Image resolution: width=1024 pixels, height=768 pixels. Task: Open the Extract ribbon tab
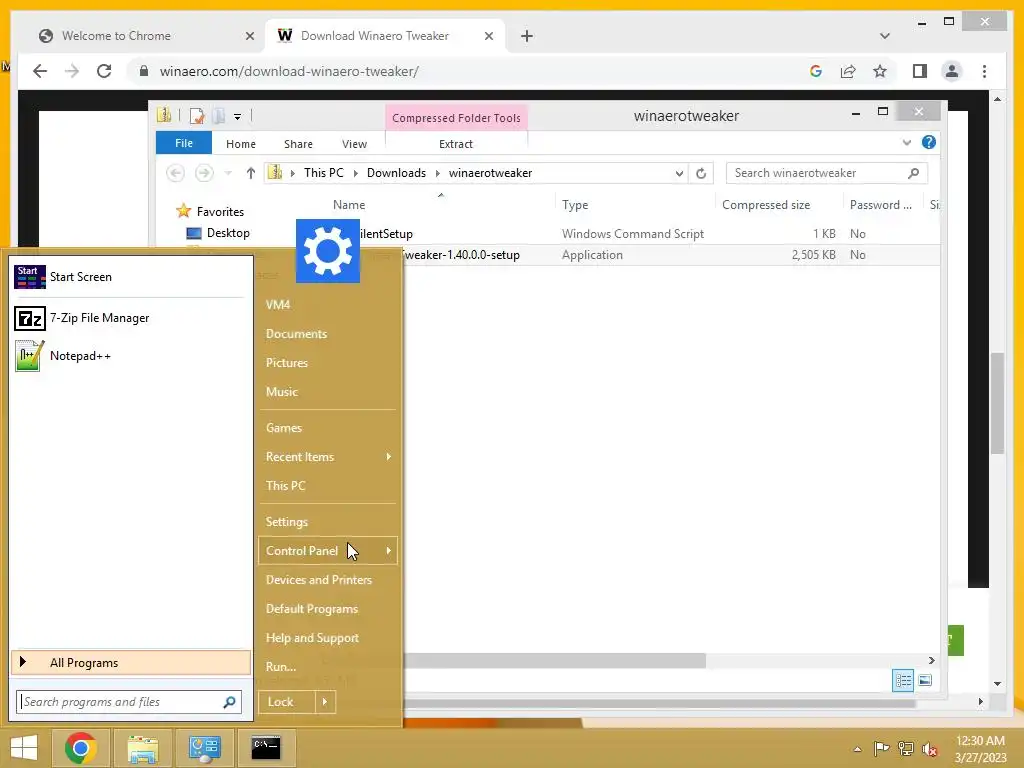(456, 144)
